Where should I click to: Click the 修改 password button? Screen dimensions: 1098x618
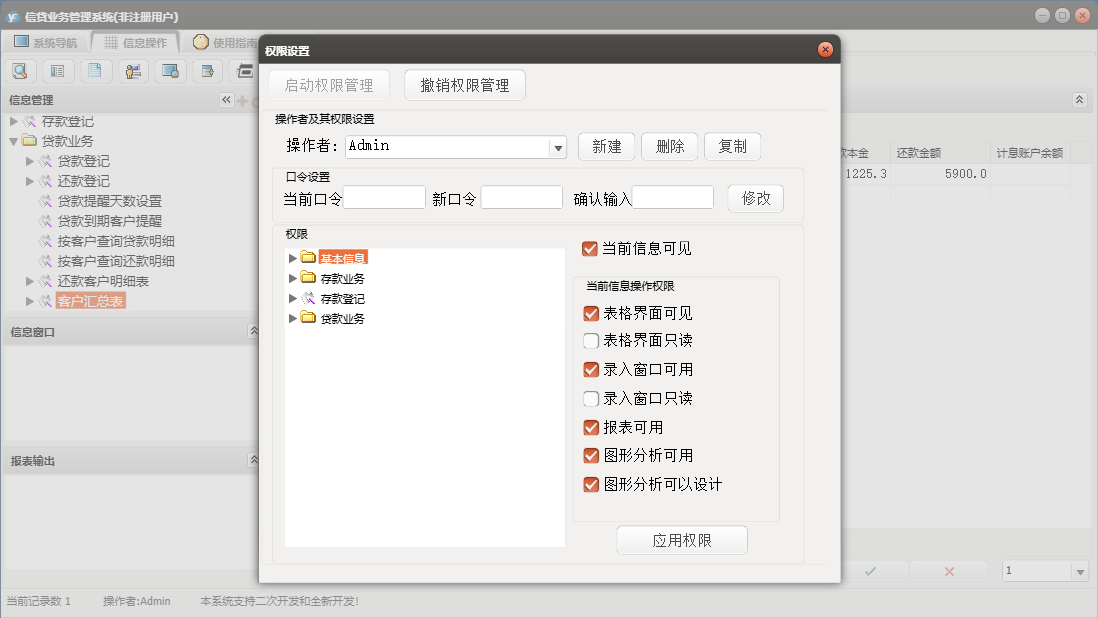756,198
